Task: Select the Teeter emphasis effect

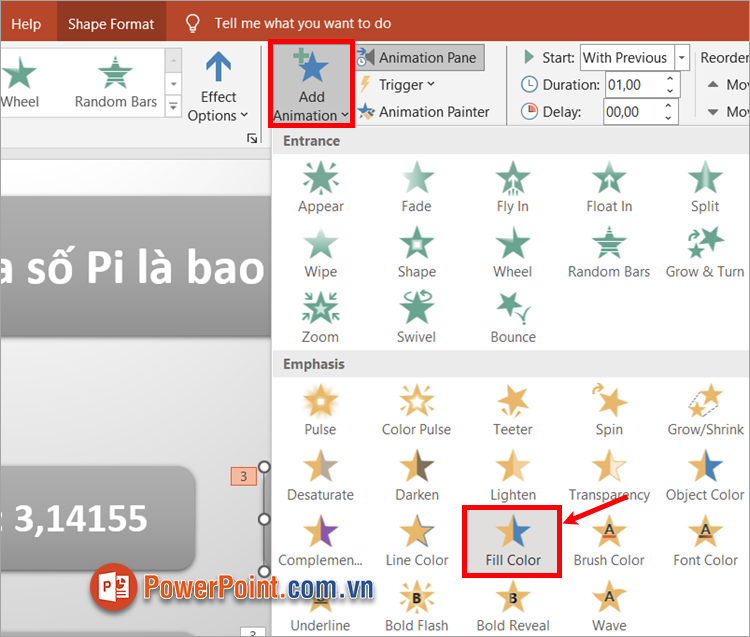Action: (512, 410)
